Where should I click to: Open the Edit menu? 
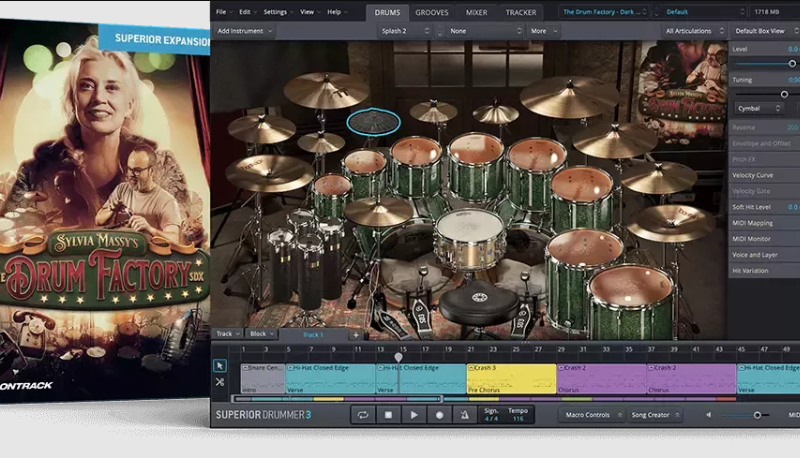tap(248, 12)
